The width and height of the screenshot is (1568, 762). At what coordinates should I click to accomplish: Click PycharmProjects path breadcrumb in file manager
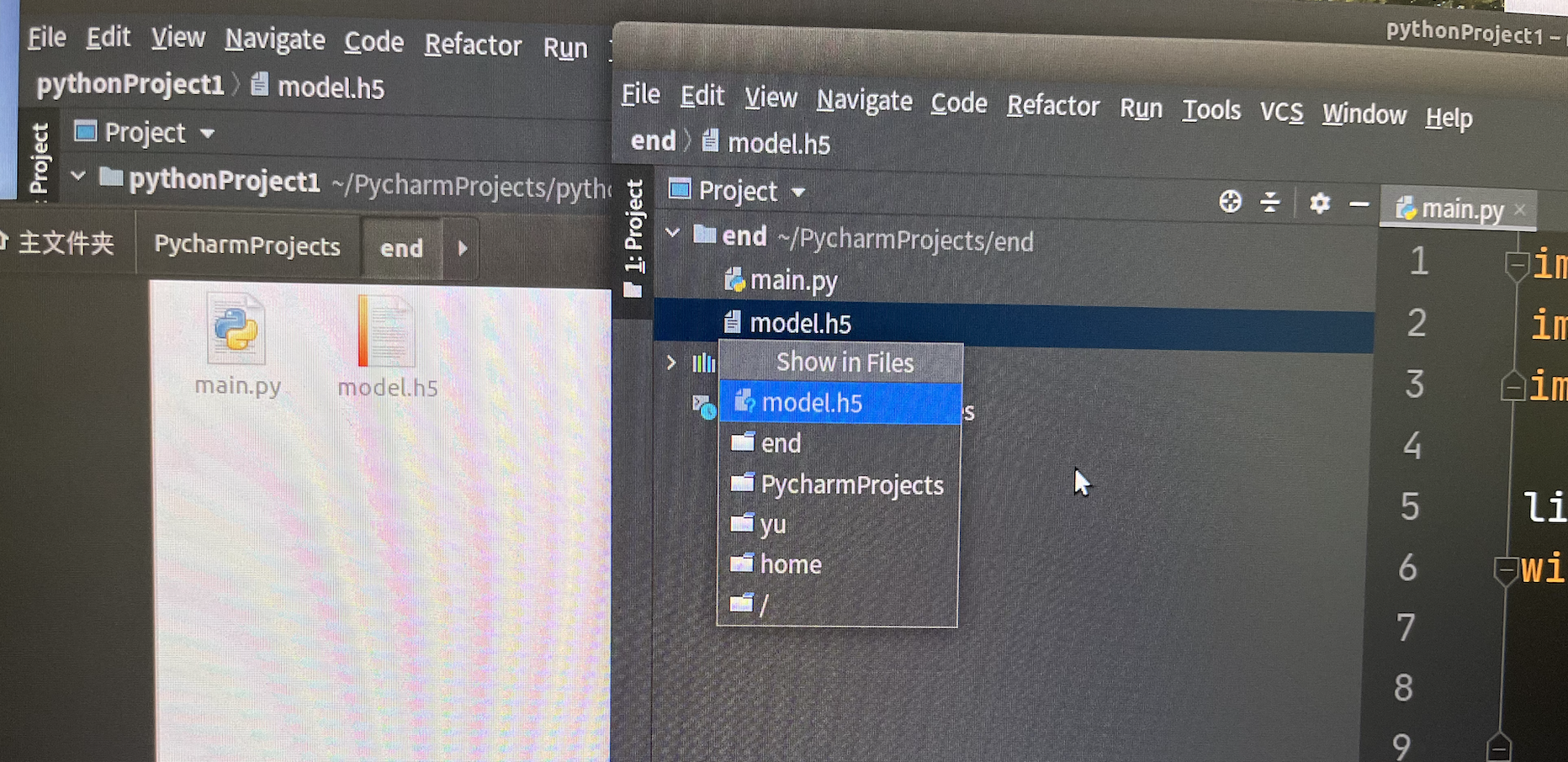tap(247, 245)
